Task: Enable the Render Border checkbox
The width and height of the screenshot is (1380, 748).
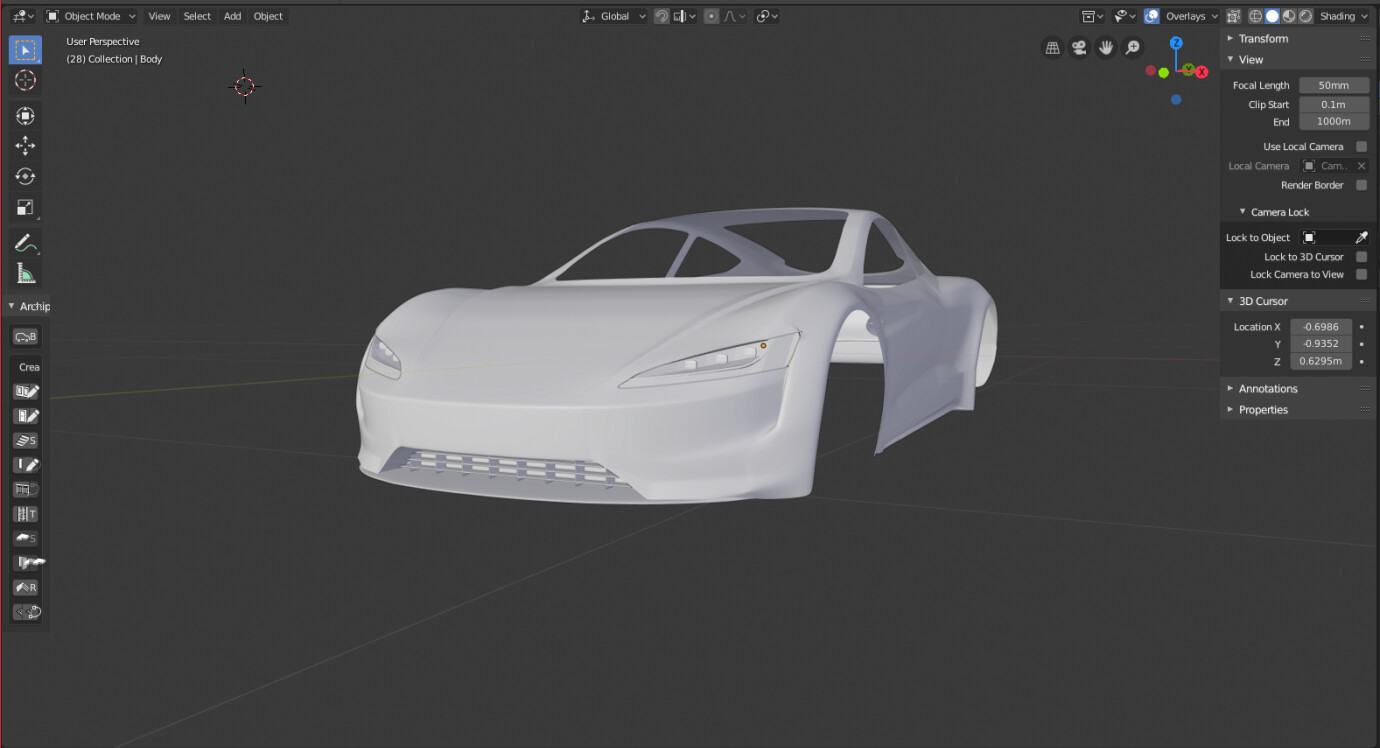Action: click(1362, 184)
